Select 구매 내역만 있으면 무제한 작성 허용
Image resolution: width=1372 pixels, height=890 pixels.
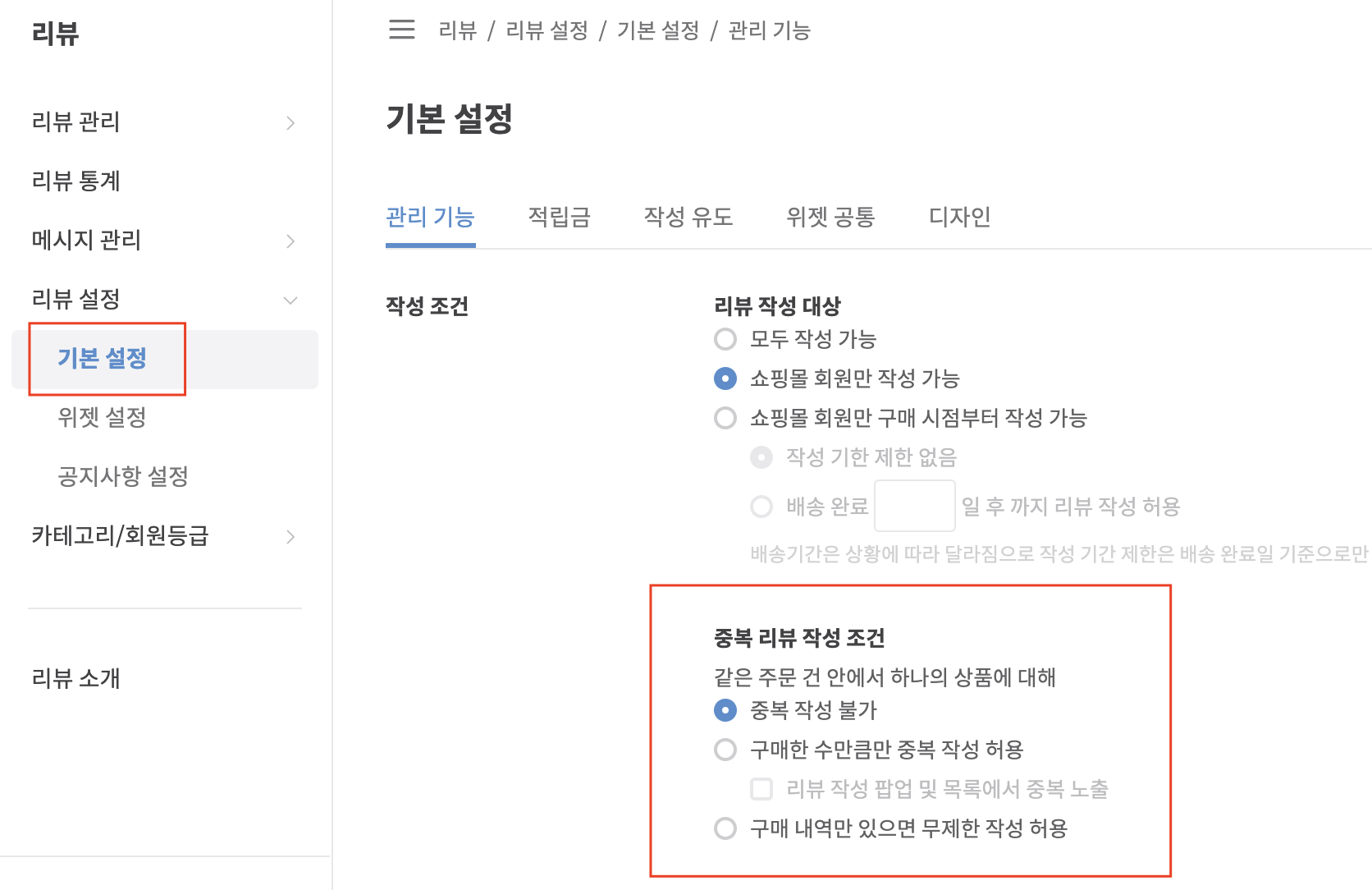[725, 828]
